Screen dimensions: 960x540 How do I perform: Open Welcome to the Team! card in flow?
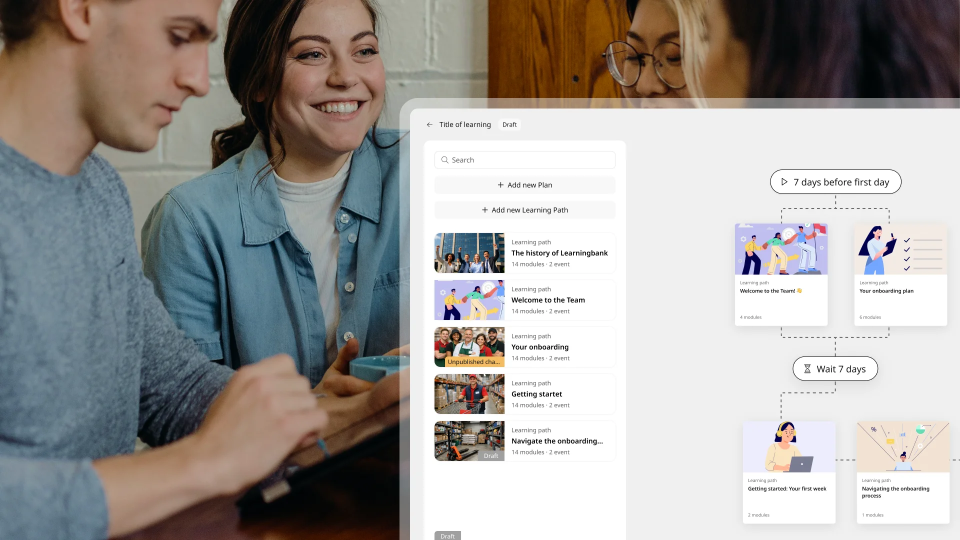[781, 274]
